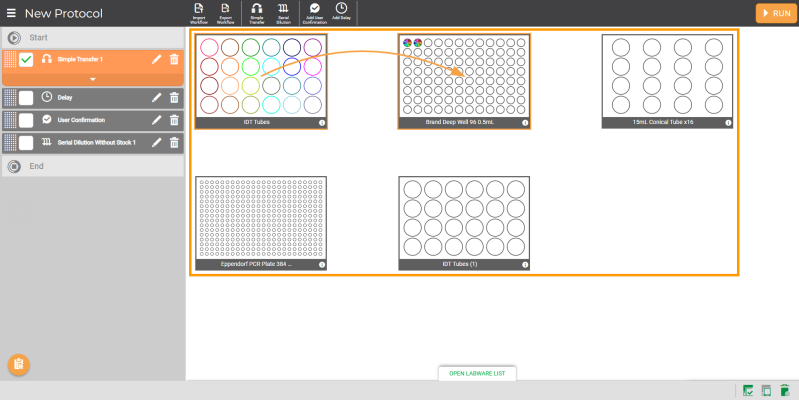Delete the User Confirmation step
This screenshot has width=799, height=400.
[x=174, y=120]
